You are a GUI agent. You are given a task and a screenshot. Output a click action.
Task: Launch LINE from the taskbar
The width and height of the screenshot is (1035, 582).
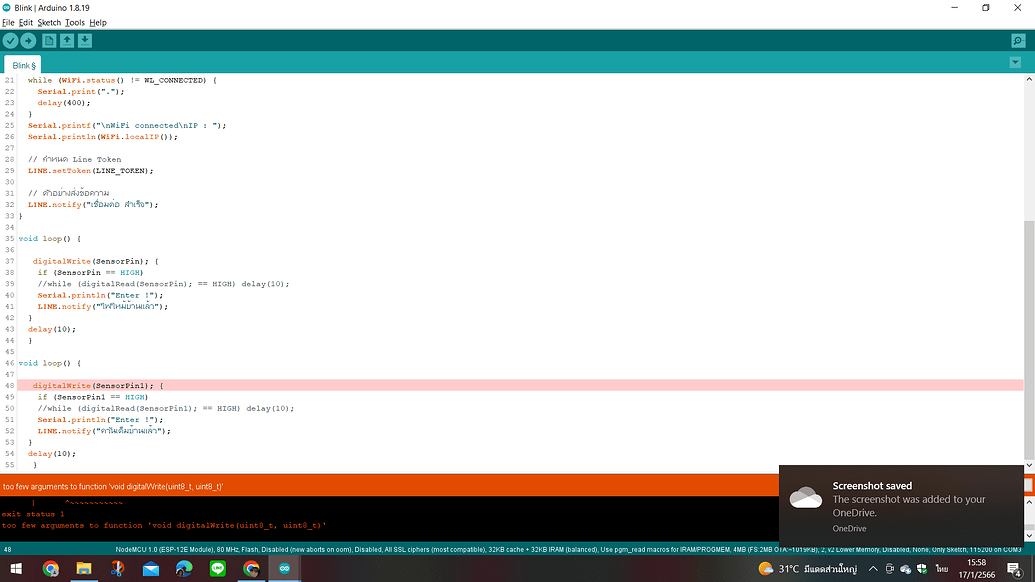coord(217,569)
